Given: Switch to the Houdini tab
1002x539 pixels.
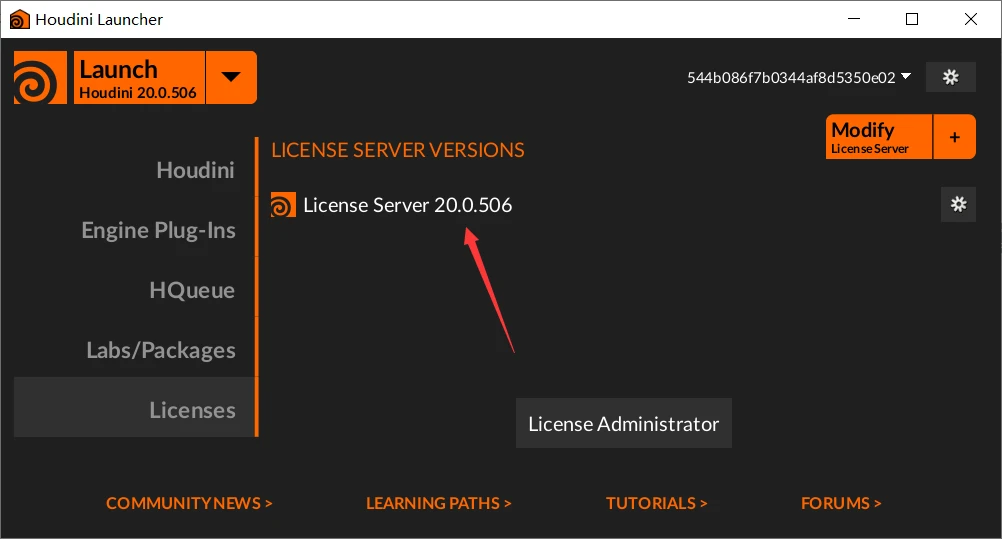Looking at the screenshot, I should pyautogui.click(x=195, y=171).
